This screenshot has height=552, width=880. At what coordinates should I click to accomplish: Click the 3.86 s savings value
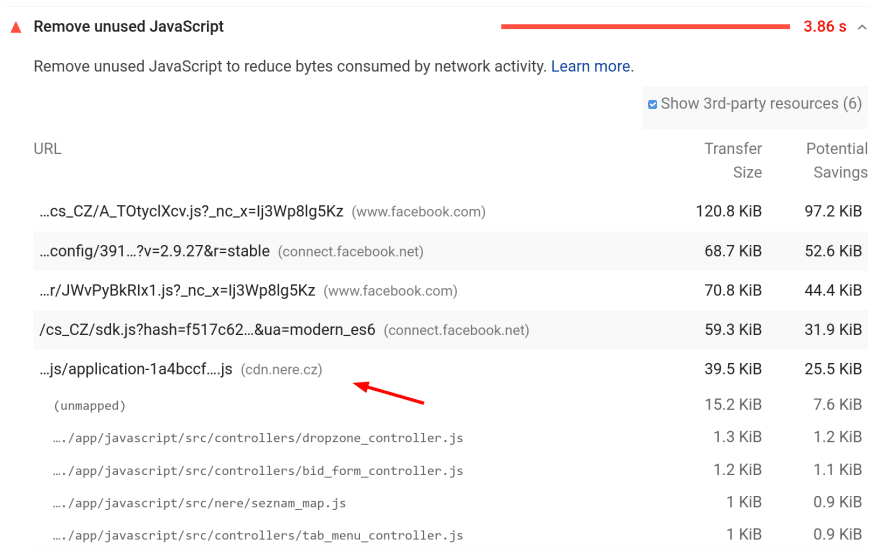[x=824, y=26]
